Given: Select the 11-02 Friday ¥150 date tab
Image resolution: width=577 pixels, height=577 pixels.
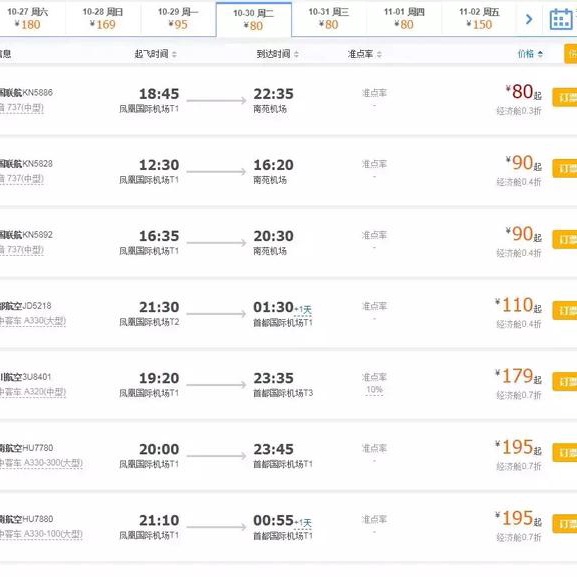Looking at the screenshot, I should click(479, 18).
